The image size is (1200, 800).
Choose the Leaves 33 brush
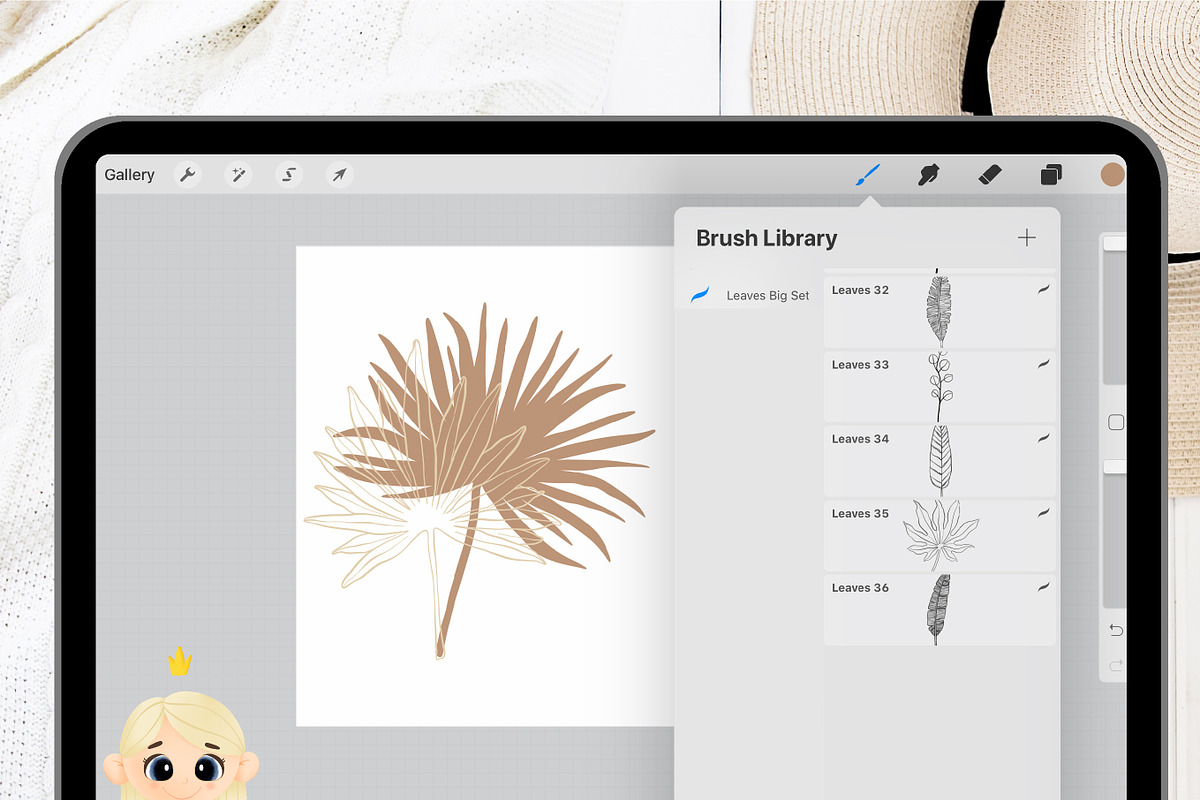coord(939,385)
